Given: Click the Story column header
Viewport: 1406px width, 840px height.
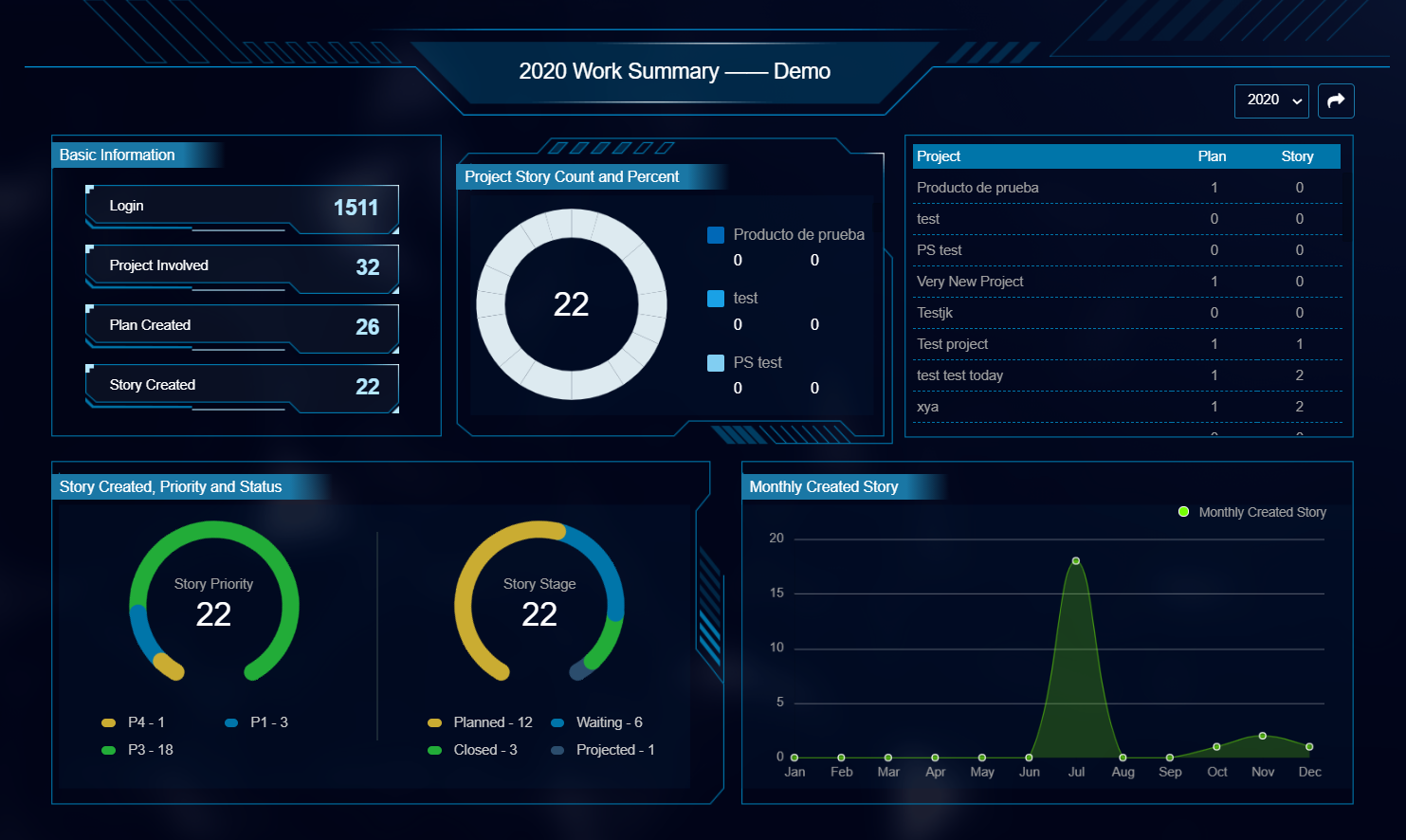Looking at the screenshot, I should 1297,156.
